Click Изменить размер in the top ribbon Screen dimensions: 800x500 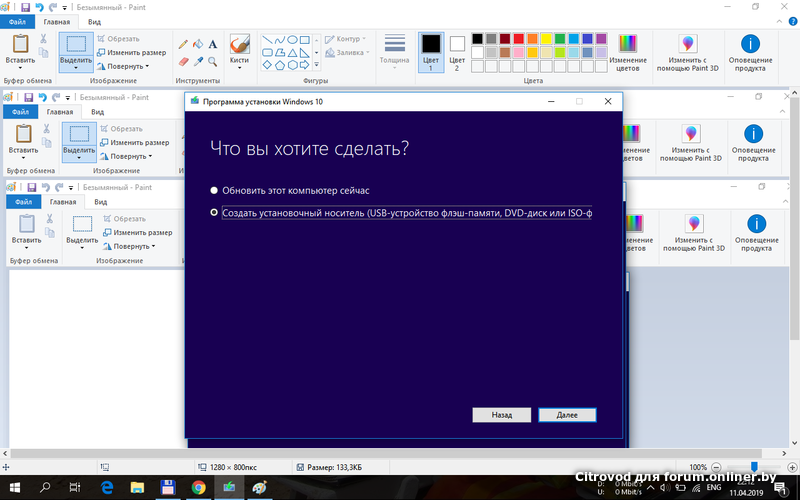tap(132, 53)
